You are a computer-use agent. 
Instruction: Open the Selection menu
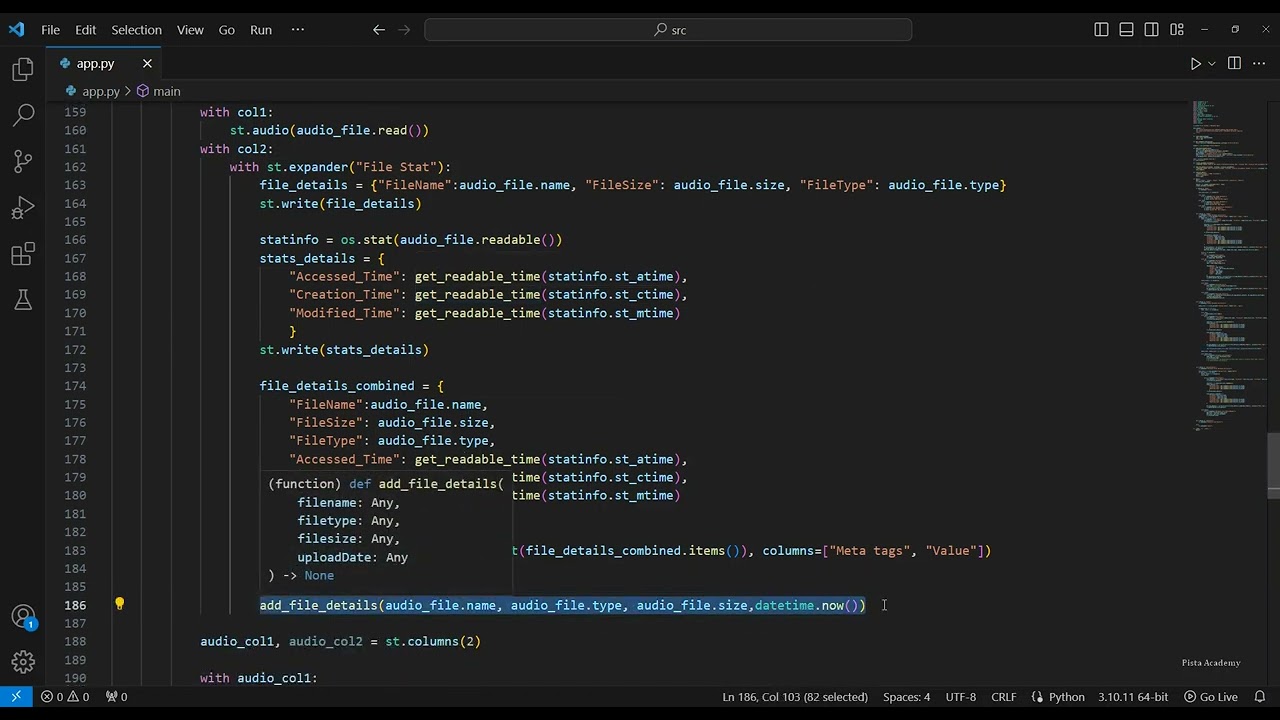pyautogui.click(x=136, y=30)
